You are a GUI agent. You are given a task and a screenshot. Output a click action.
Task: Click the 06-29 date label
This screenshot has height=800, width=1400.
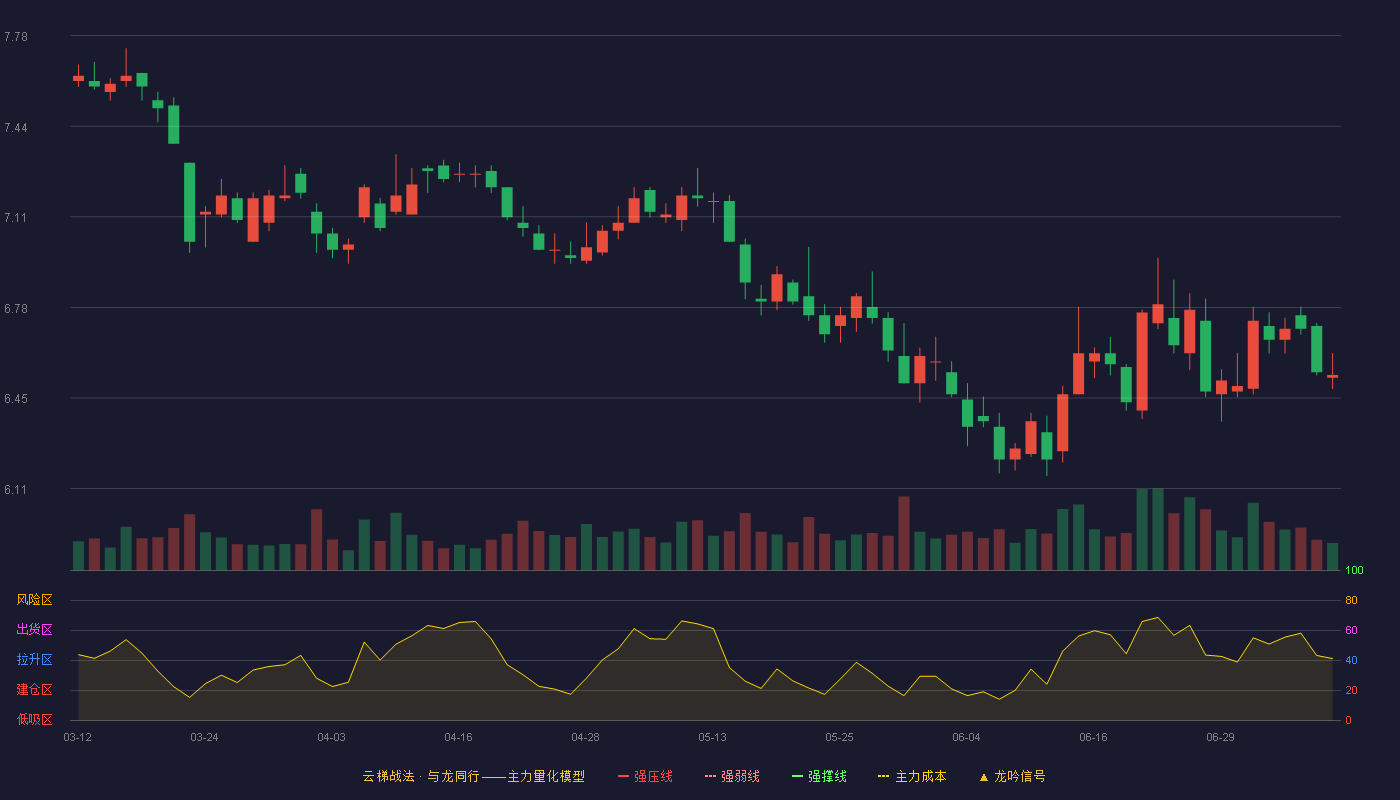pos(1220,737)
